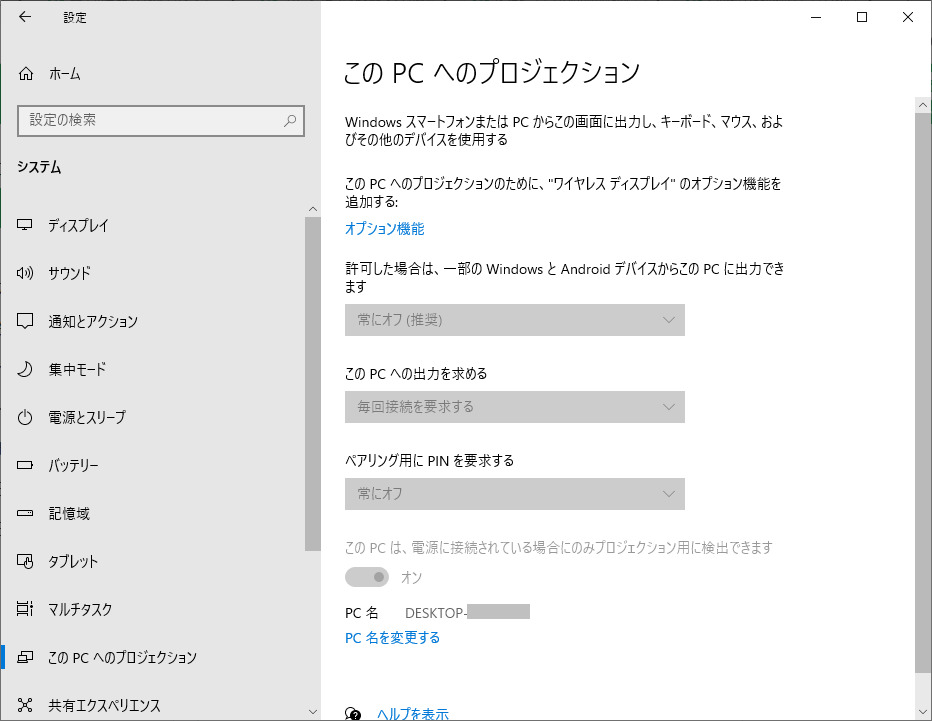Viewport: 932px width, 721px height.
Task: Click the Power and sleep icon
Action: pyautogui.click(x=26, y=417)
